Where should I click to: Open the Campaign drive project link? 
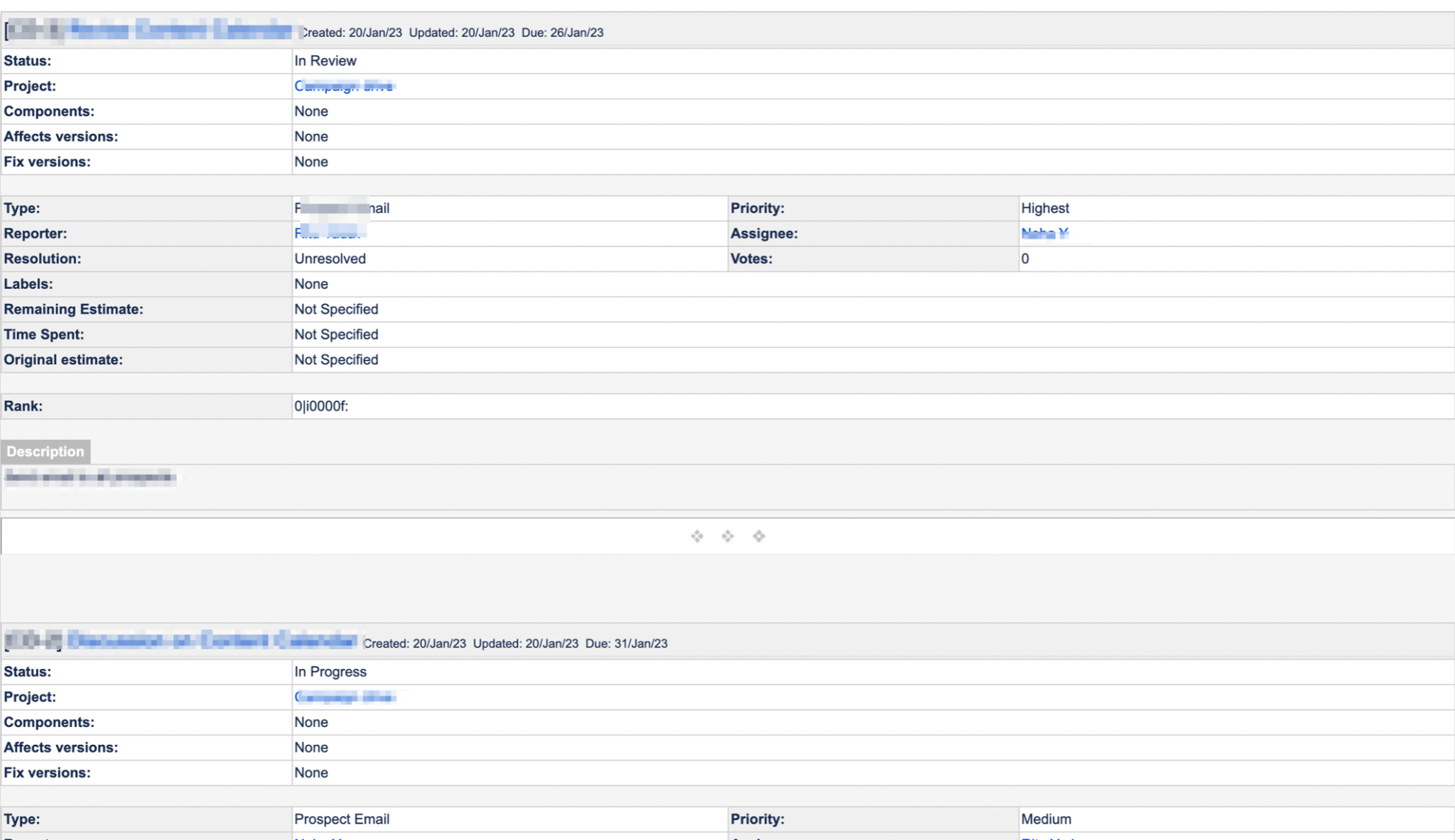[344, 86]
